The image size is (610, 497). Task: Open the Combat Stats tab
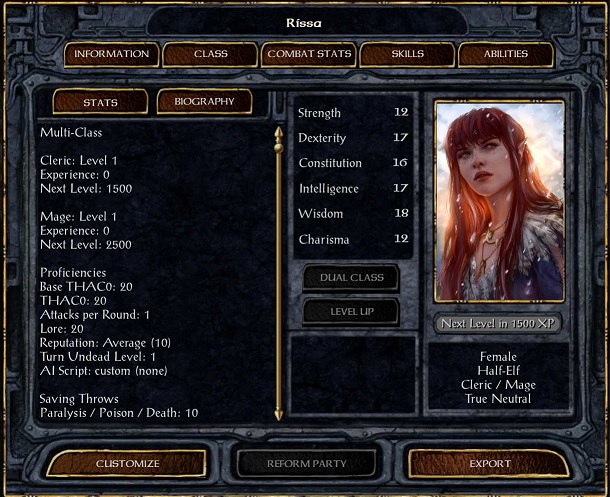pyautogui.click(x=309, y=54)
